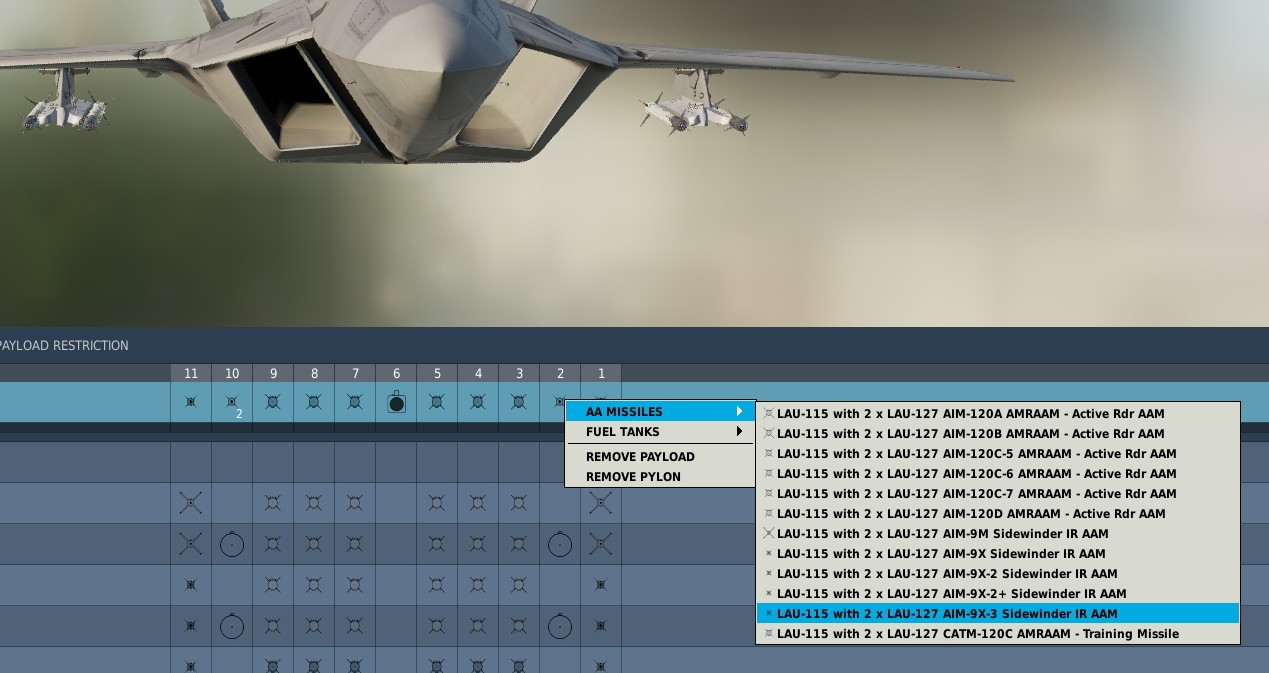Select the AIM-9X Sidewinder IR AAM entry
The width and height of the screenshot is (1269, 673).
(x=997, y=554)
